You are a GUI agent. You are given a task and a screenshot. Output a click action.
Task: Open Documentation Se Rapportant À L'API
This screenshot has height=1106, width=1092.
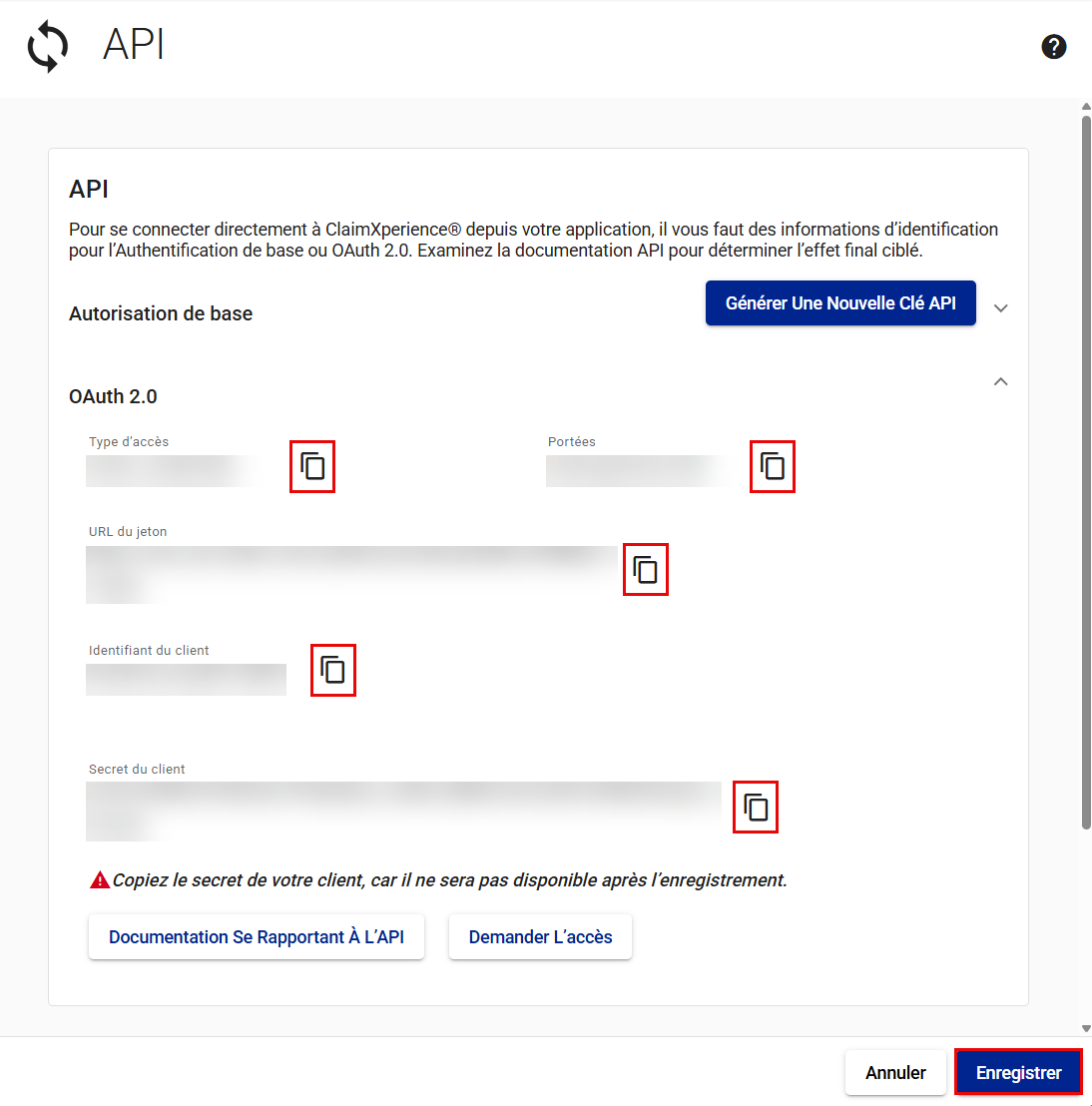coord(257,937)
